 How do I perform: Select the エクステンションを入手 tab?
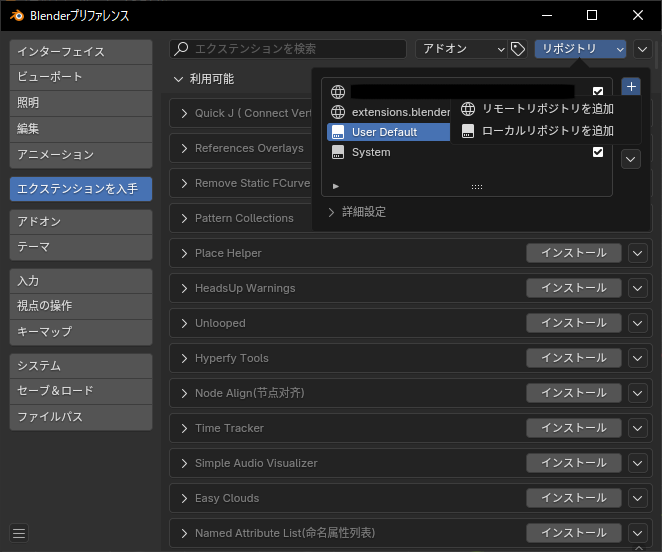pos(81,189)
